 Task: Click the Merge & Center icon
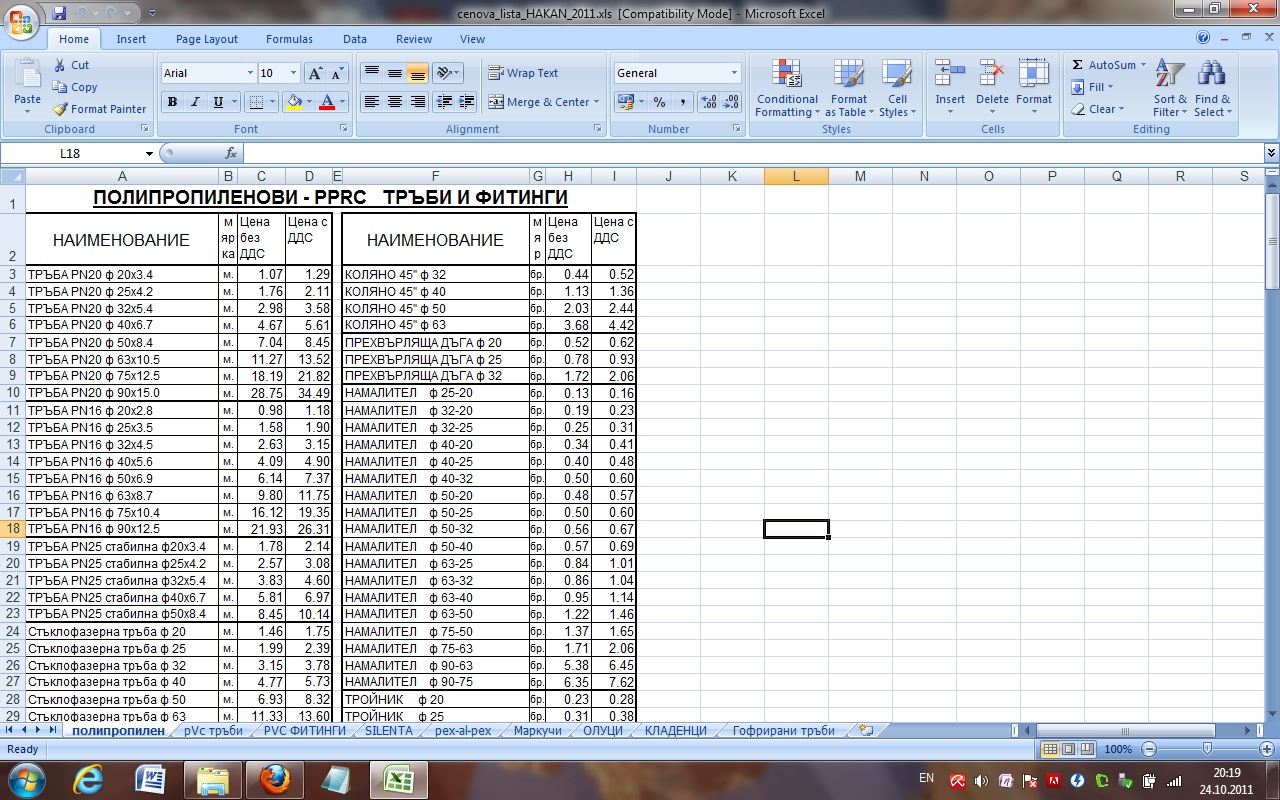tap(496, 102)
